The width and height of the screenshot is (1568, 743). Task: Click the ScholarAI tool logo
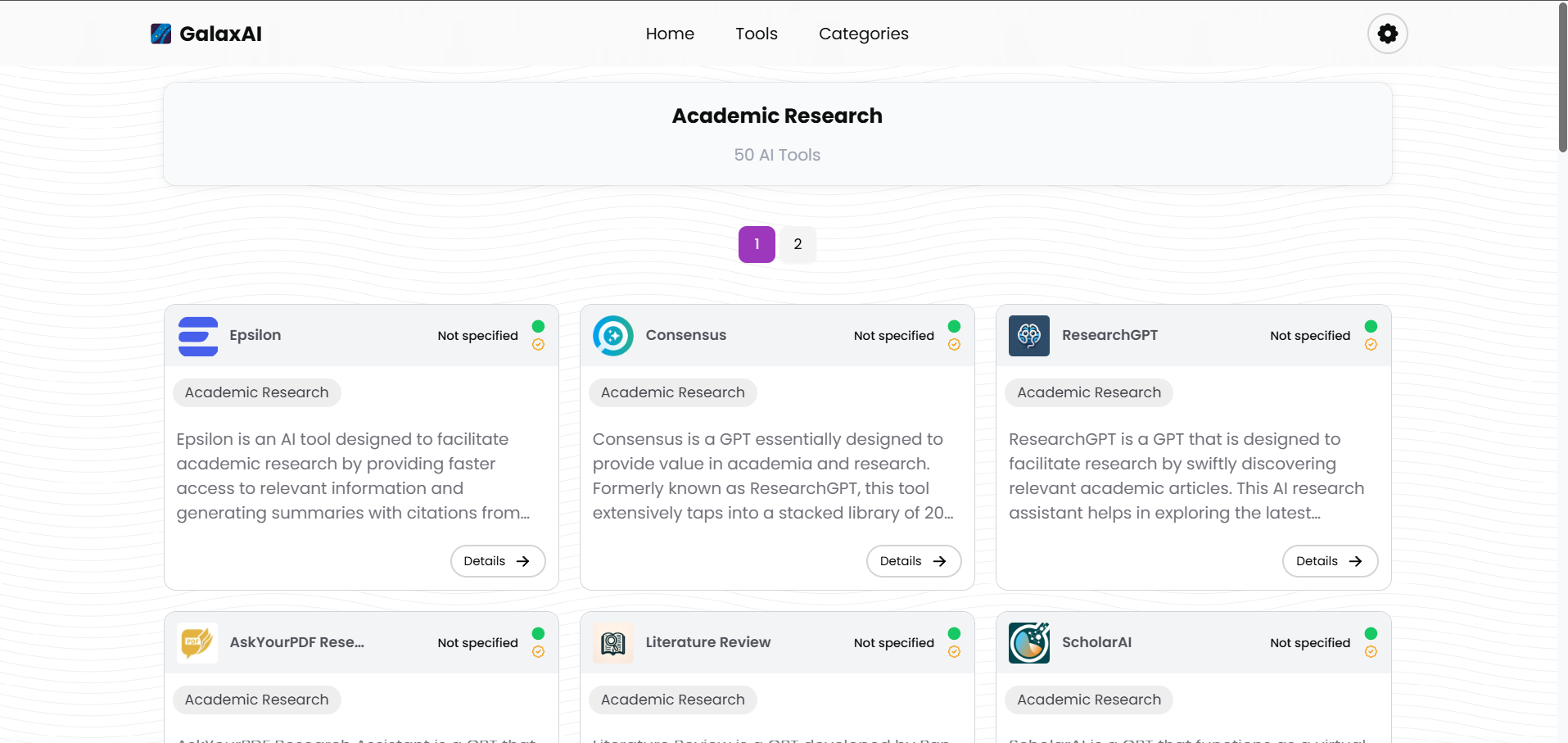[1029, 643]
